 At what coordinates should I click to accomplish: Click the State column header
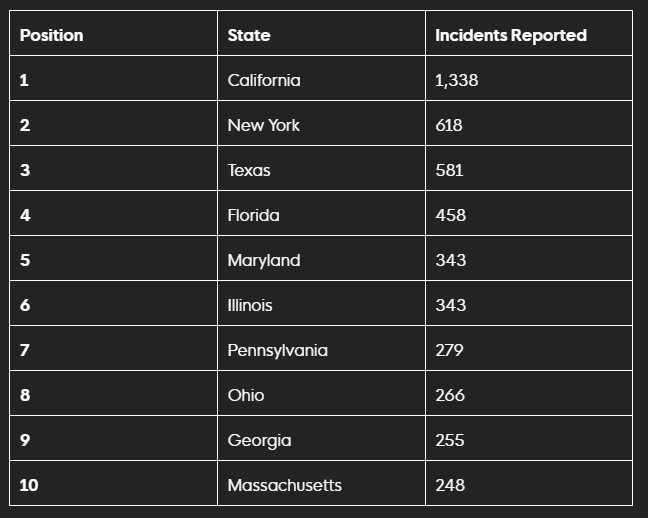(249, 35)
